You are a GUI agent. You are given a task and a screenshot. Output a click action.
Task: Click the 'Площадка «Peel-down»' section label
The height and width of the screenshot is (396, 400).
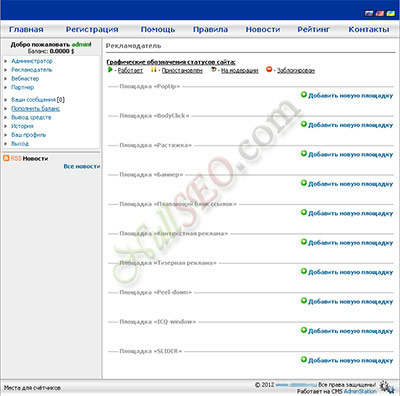[x=156, y=292]
